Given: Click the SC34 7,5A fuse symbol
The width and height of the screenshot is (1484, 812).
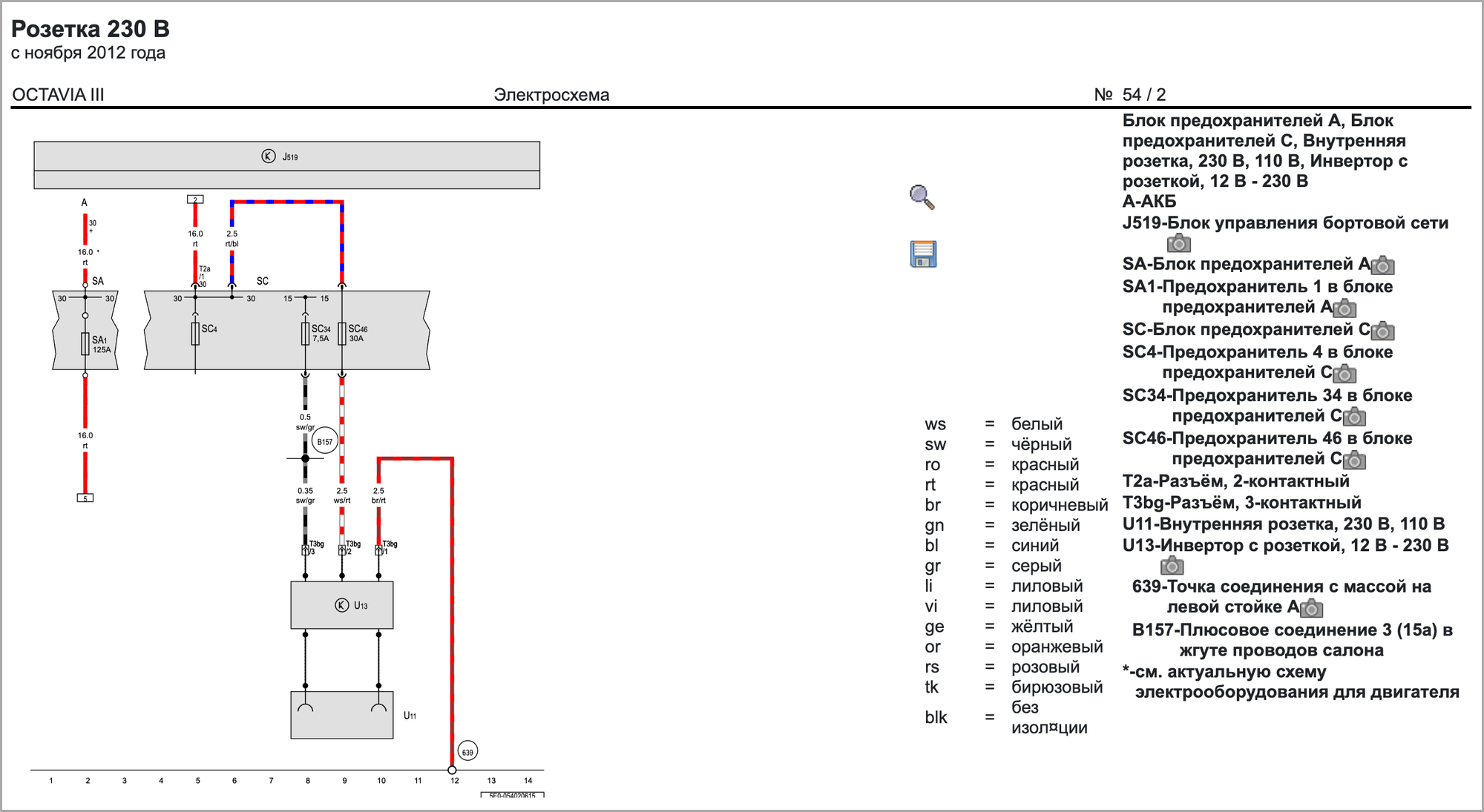Looking at the screenshot, I should click(305, 334).
